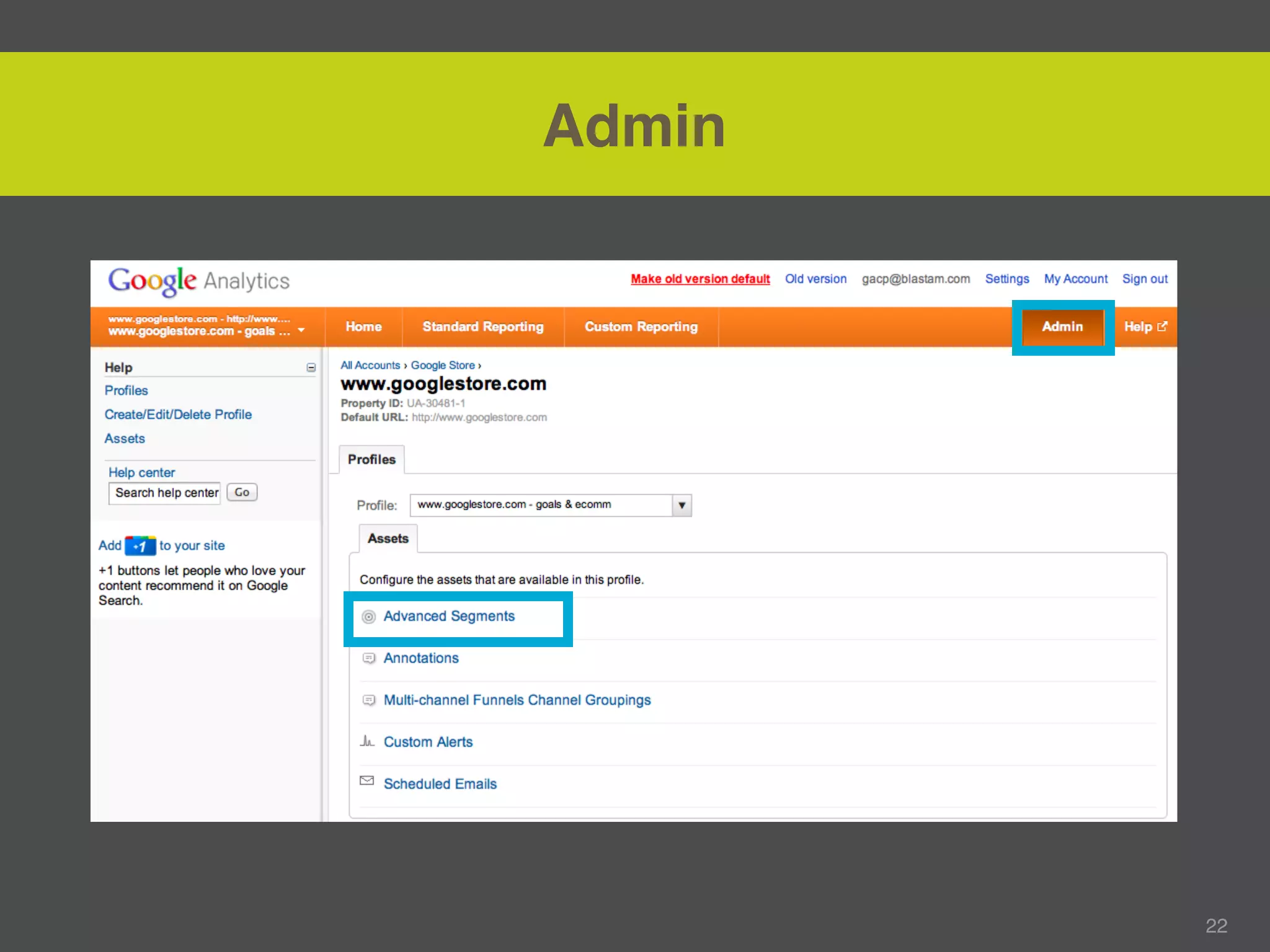Click the Add link beside +1

pos(110,546)
